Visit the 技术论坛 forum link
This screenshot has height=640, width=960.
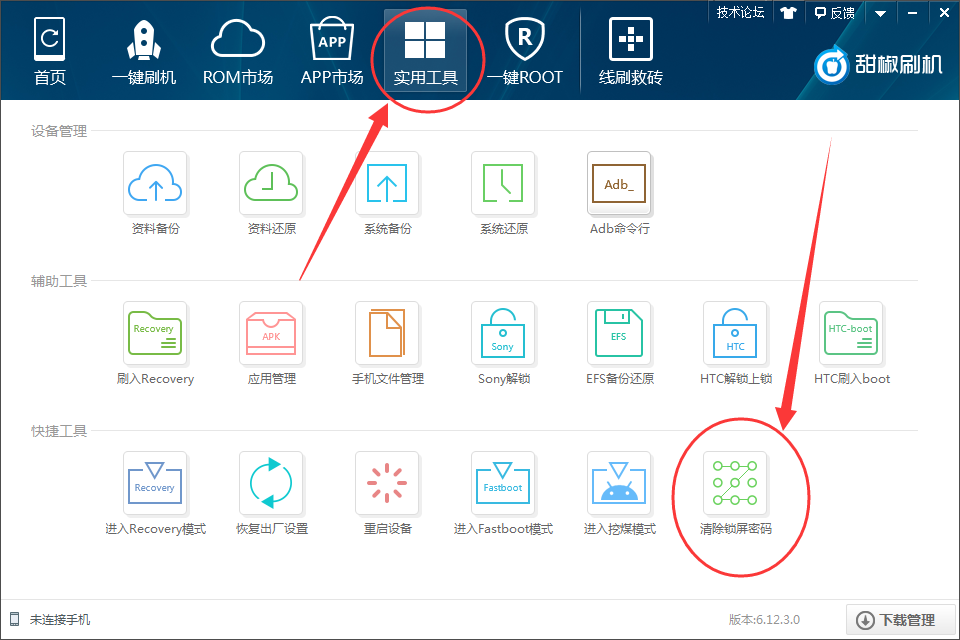pos(740,12)
